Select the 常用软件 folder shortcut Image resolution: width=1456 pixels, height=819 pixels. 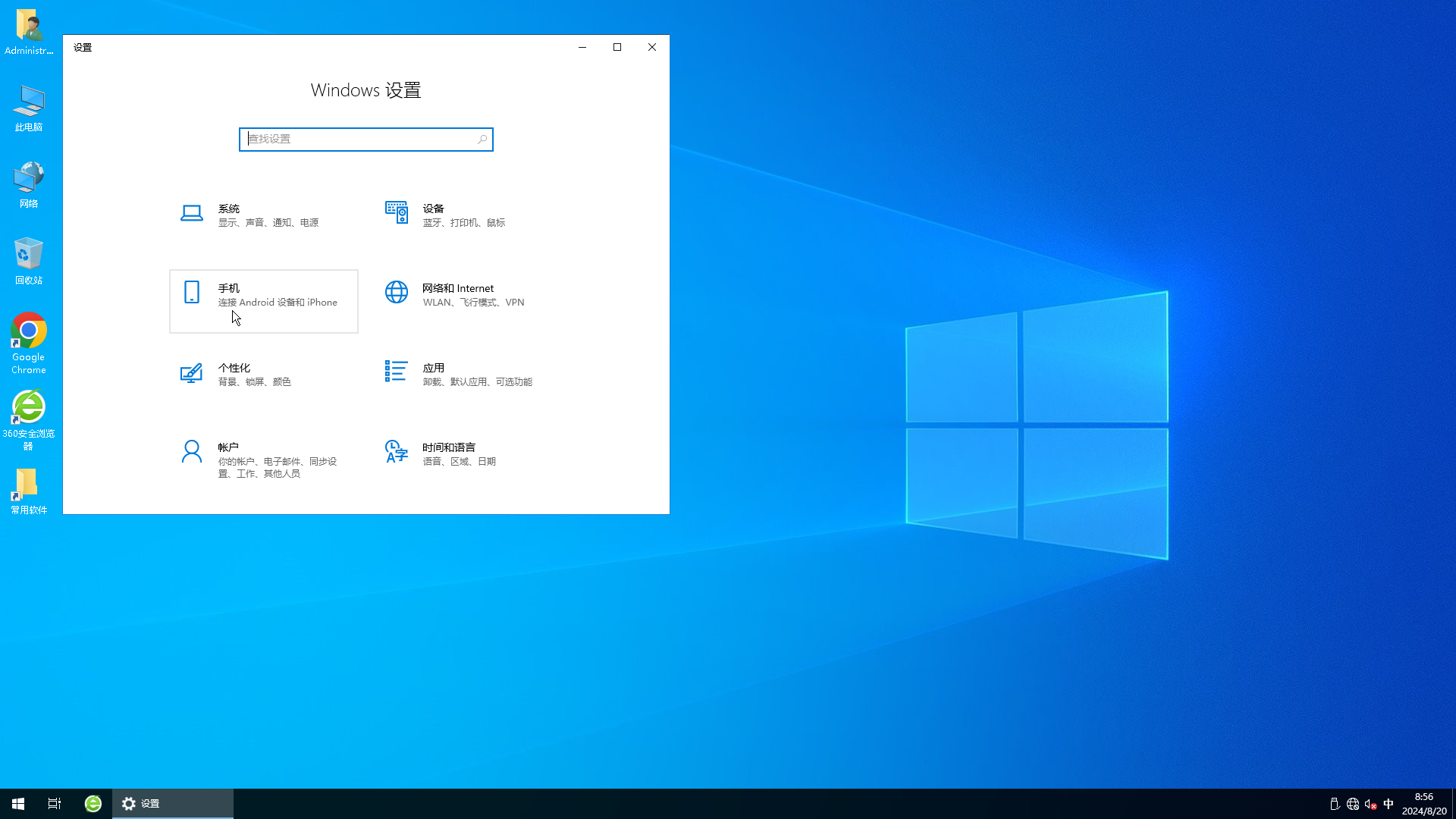click(x=29, y=491)
